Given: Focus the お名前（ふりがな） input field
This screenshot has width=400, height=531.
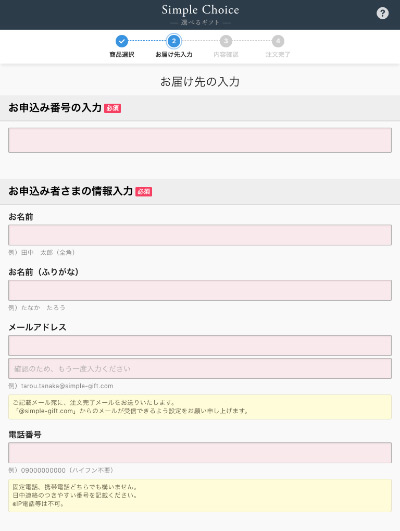Looking at the screenshot, I should coord(200,290).
